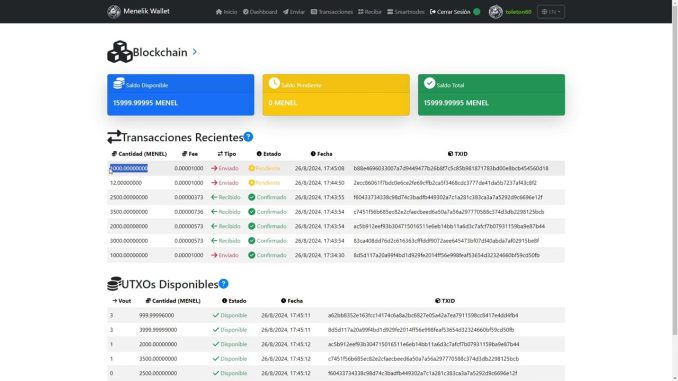Screen dimensions: 678x381
Task: Click the Cantidad (MENEL) header in transactions table
Action: pos(139,154)
